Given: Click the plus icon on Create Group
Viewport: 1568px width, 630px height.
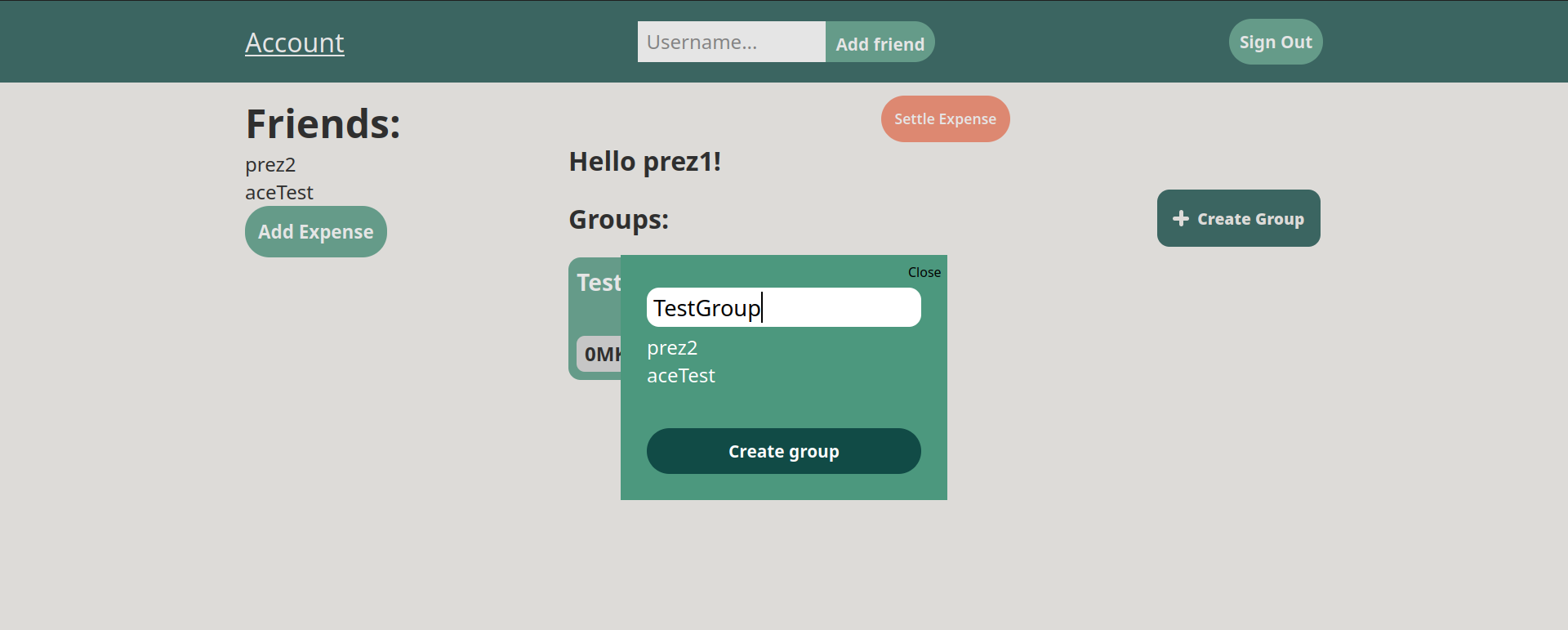Looking at the screenshot, I should [x=1180, y=218].
